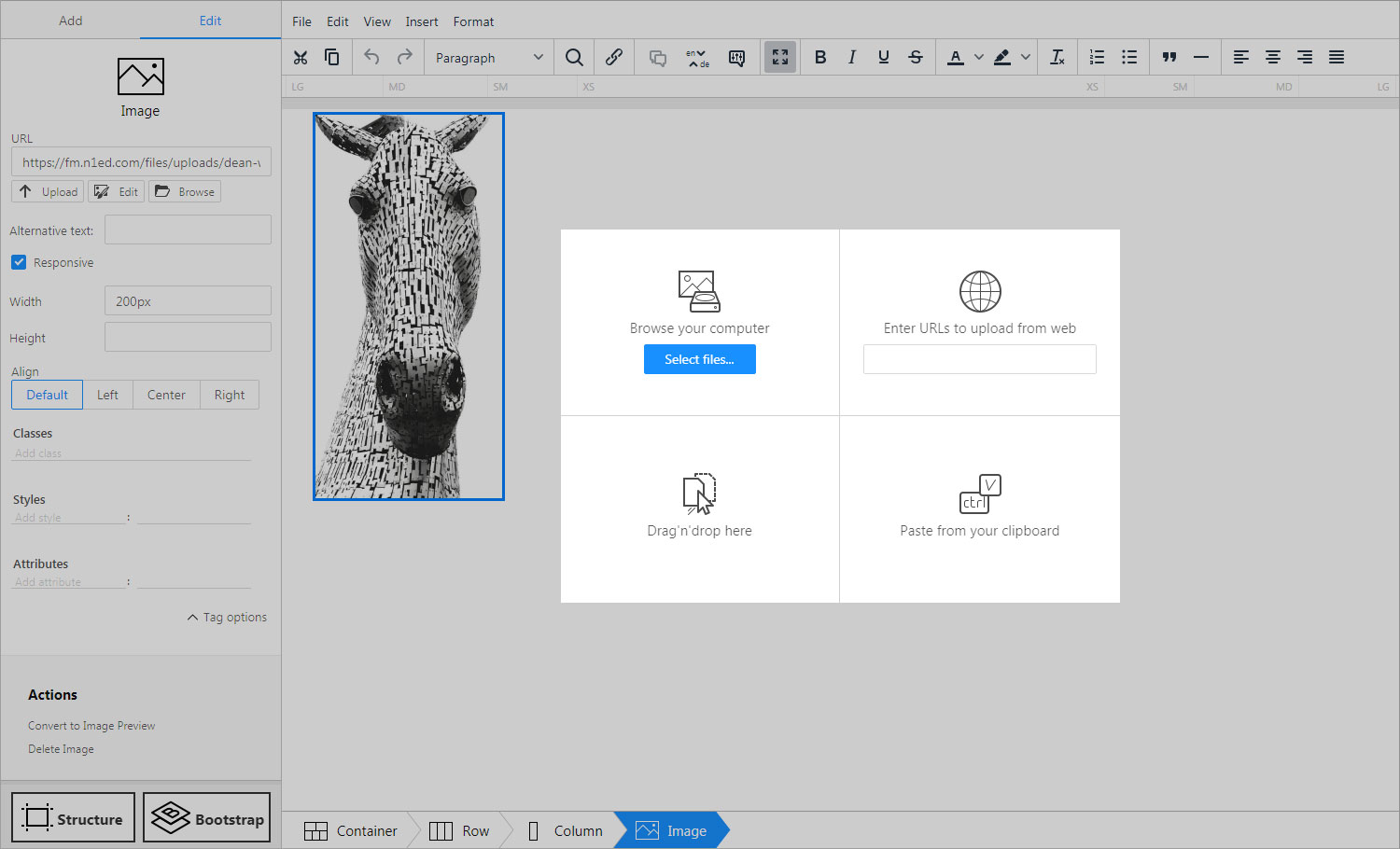1400x849 pixels.
Task: Toggle bold formatting
Action: pos(820,58)
